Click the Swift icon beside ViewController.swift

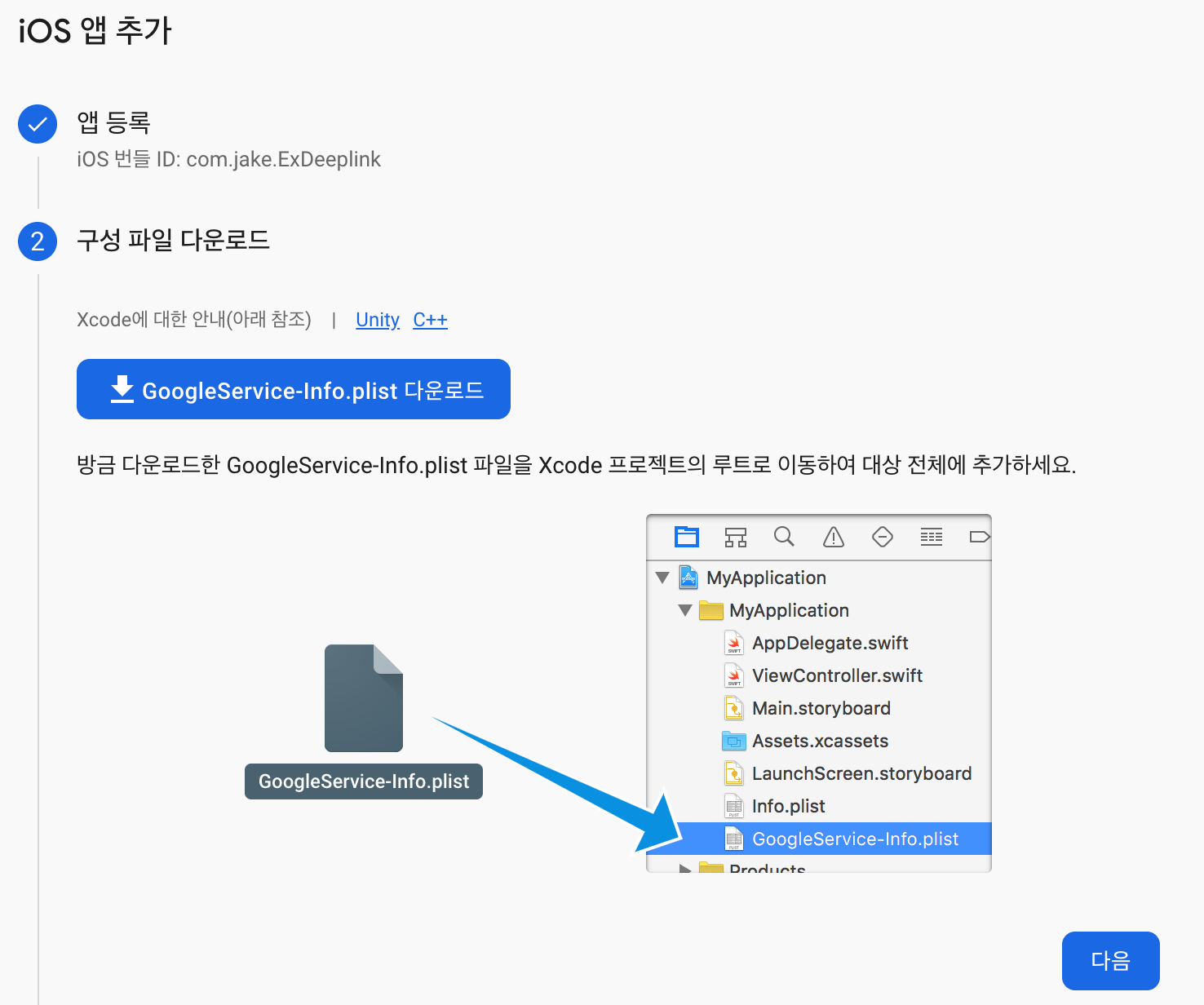tap(734, 675)
